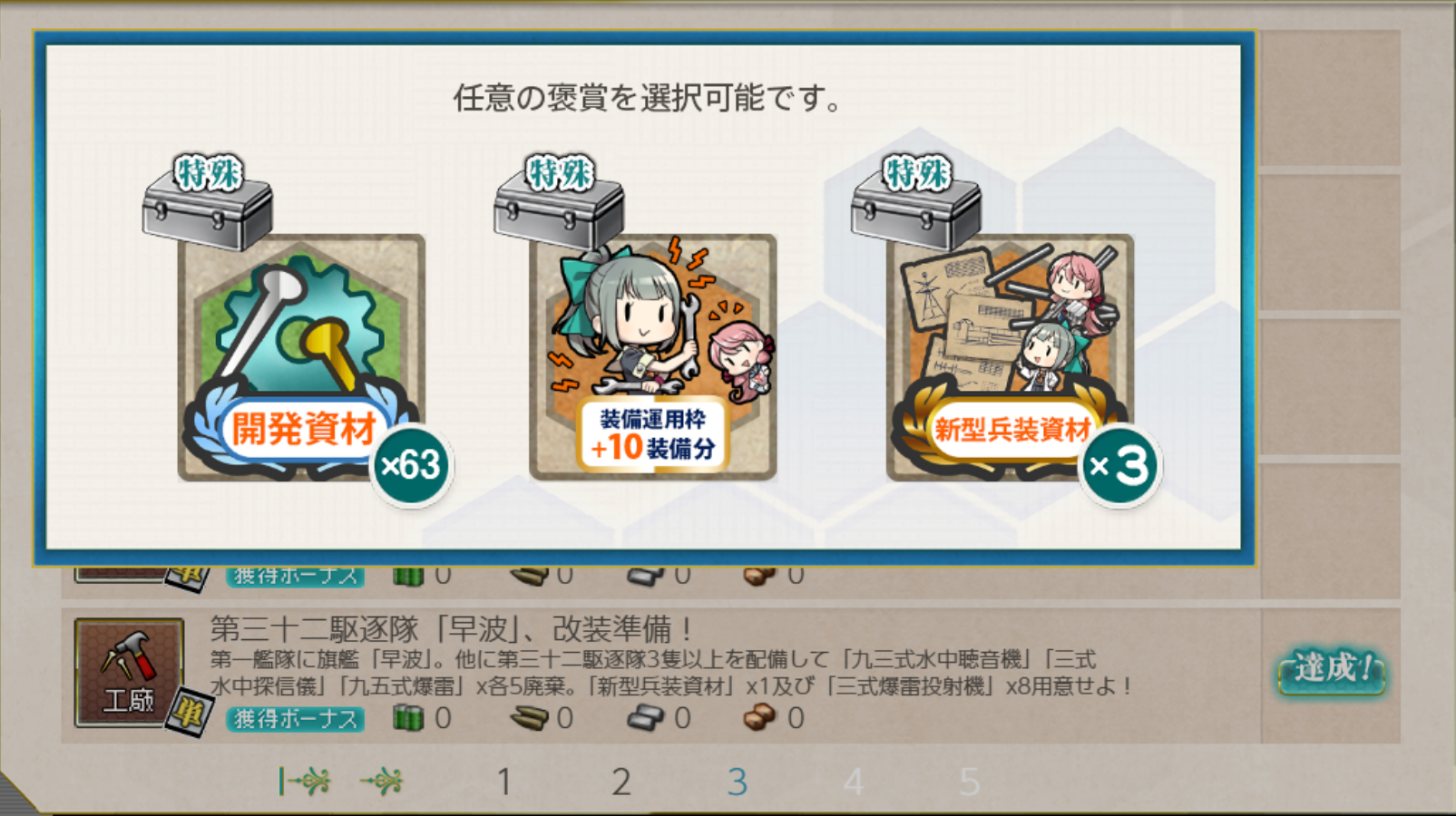
Task: Click the x3 quantity badge
Action: 1119,466
